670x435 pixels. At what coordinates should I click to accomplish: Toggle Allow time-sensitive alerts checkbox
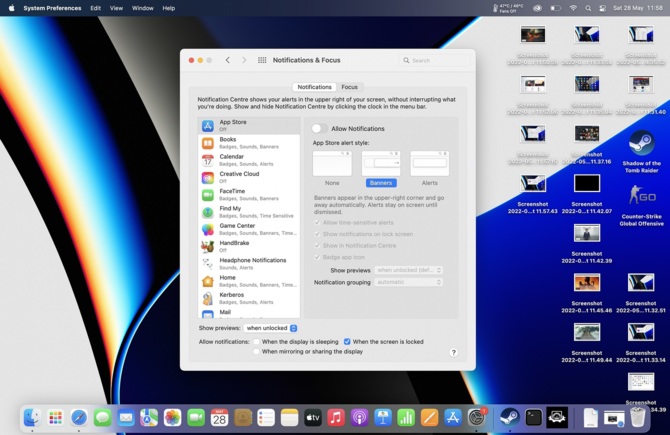coord(317,223)
